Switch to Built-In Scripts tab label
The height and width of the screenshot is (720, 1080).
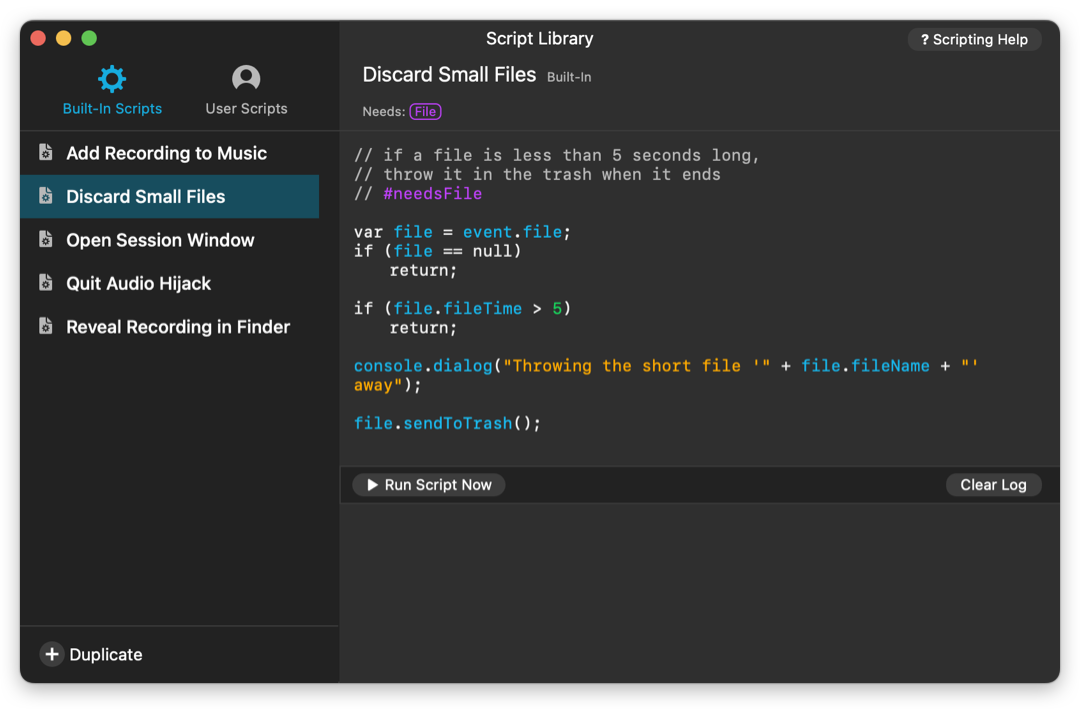click(112, 109)
